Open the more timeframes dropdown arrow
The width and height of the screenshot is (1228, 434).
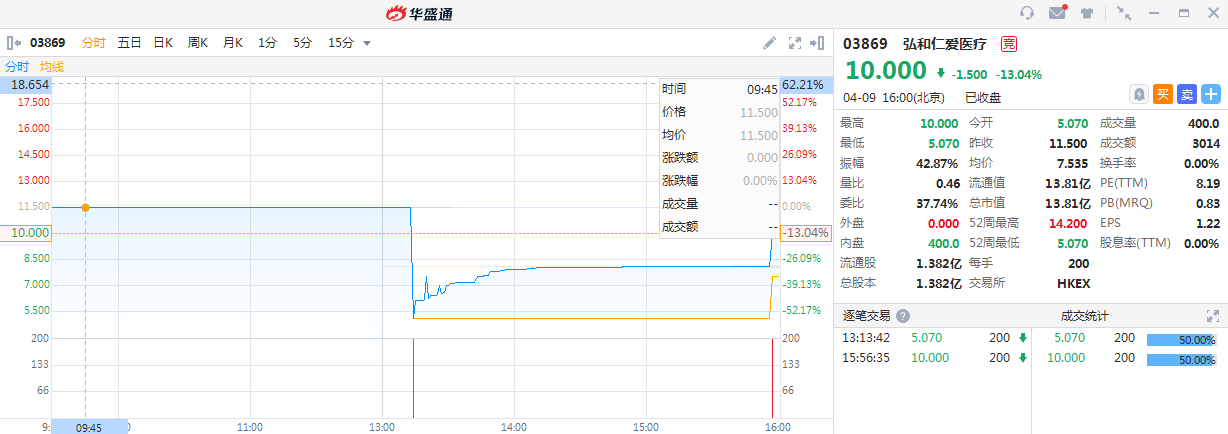pos(367,43)
